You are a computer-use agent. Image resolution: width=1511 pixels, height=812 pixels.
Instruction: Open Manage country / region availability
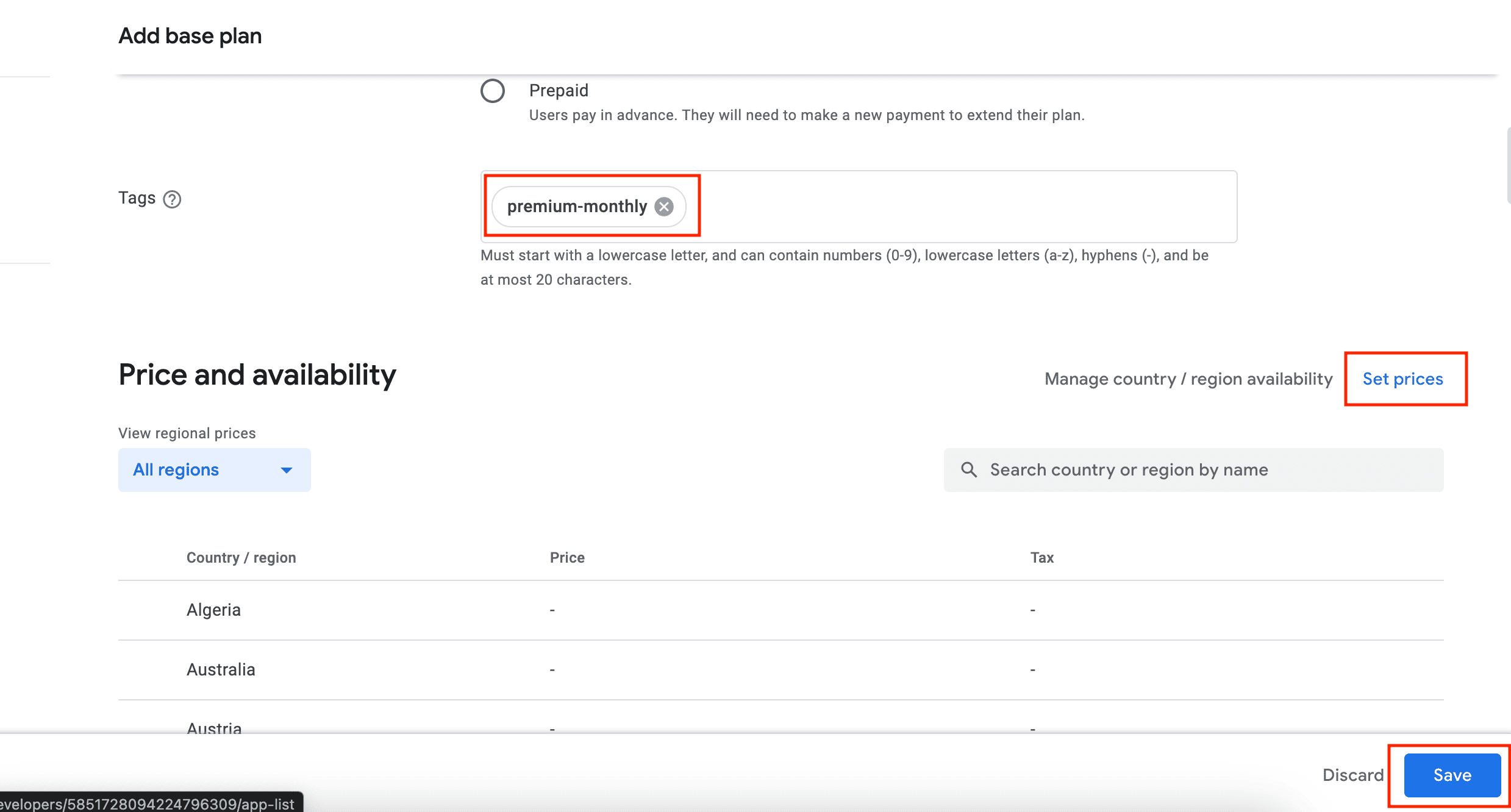1188,379
